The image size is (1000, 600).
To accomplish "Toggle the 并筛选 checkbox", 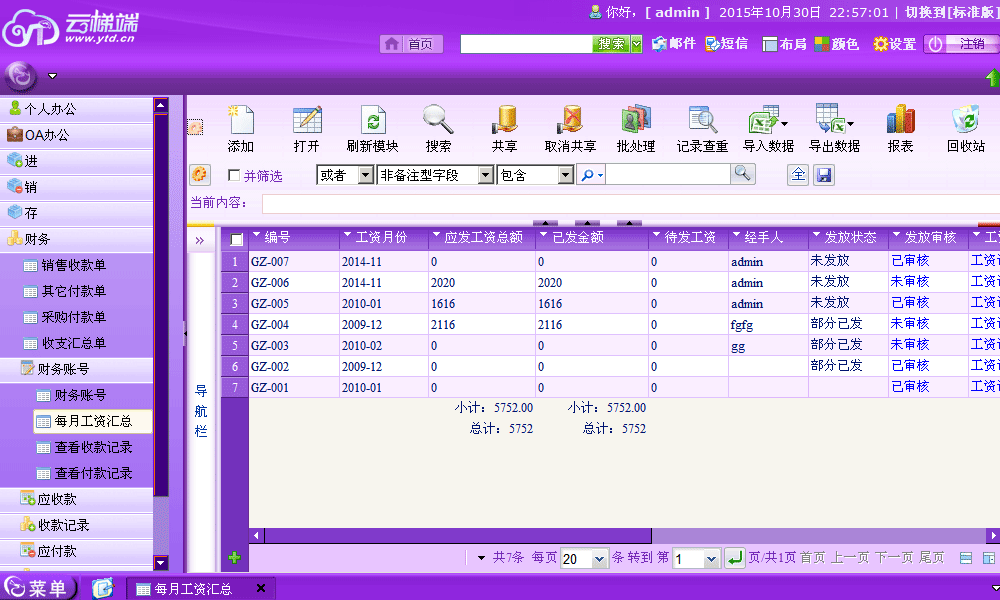I will tap(234, 175).
